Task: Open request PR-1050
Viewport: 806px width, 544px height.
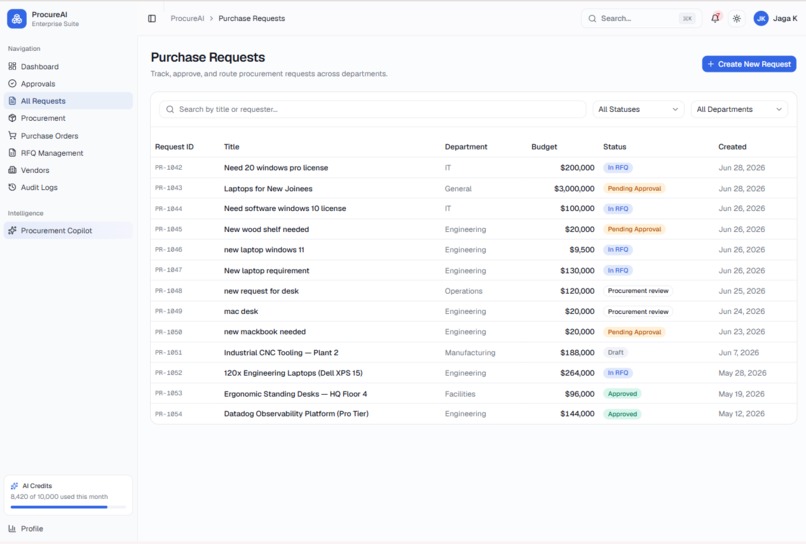Action: (x=473, y=332)
